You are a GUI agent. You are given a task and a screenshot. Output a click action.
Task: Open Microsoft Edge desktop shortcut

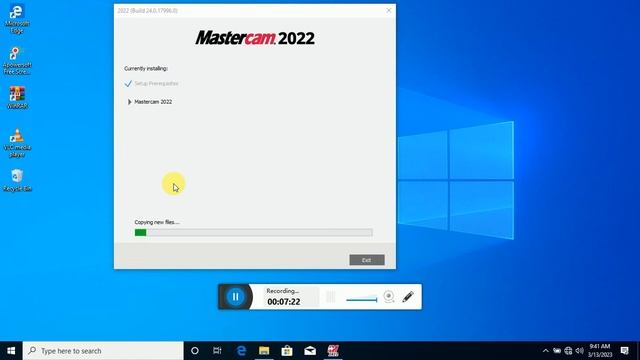coord(17,19)
